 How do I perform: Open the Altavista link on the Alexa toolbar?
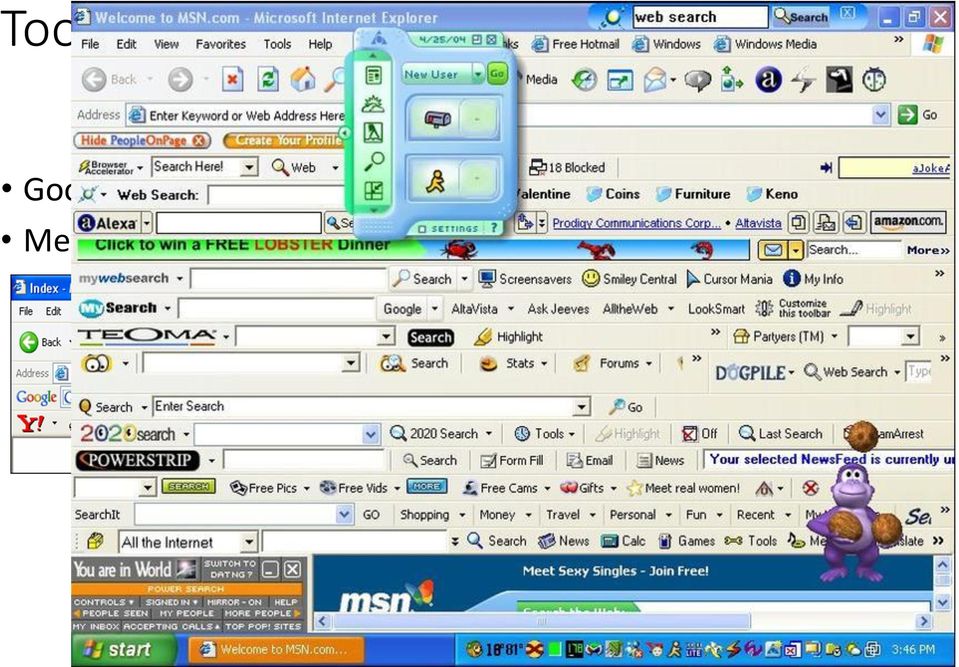tap(758, 223)
